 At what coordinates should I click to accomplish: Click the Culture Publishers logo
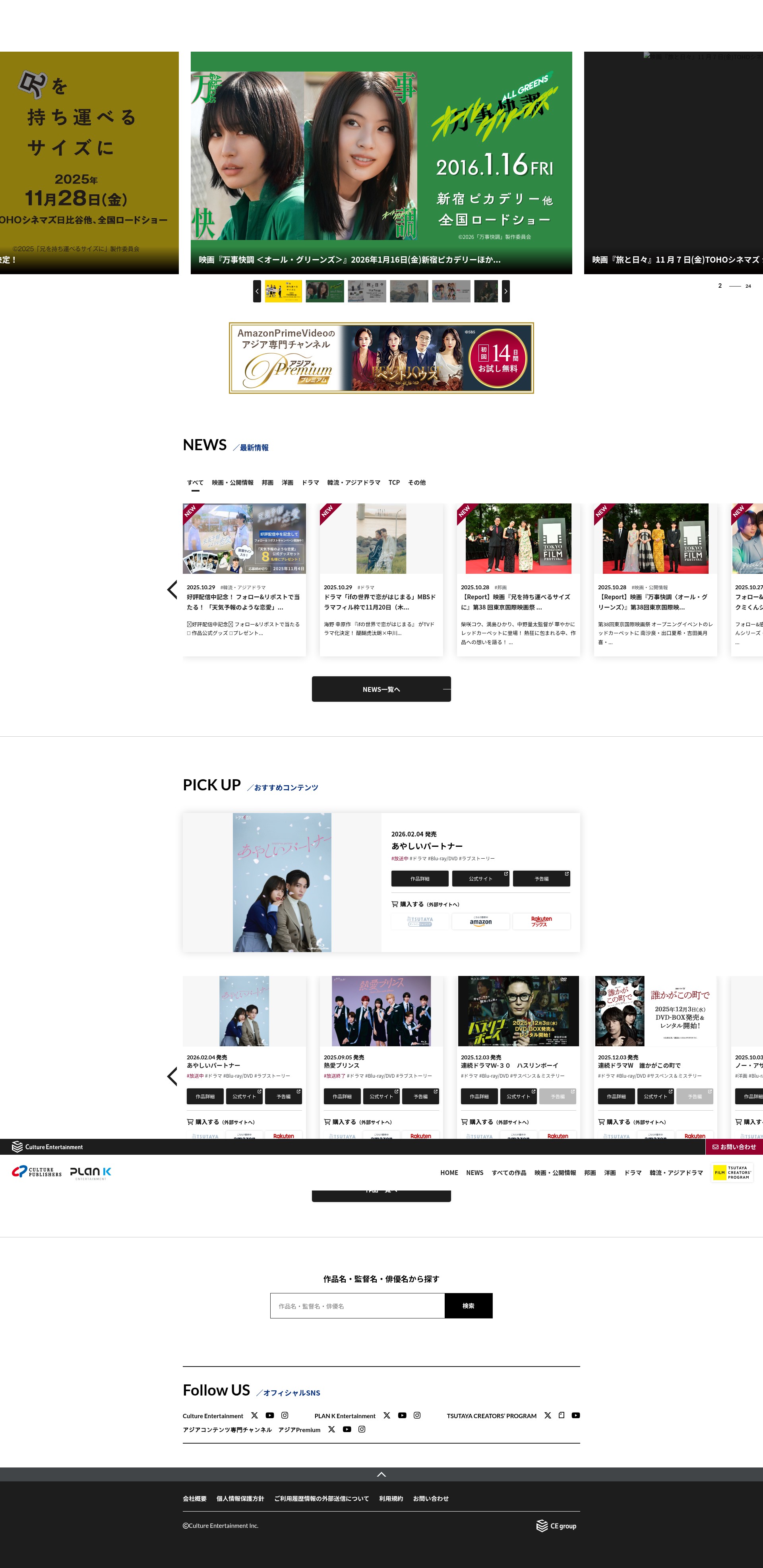(x=37, y=1172)
